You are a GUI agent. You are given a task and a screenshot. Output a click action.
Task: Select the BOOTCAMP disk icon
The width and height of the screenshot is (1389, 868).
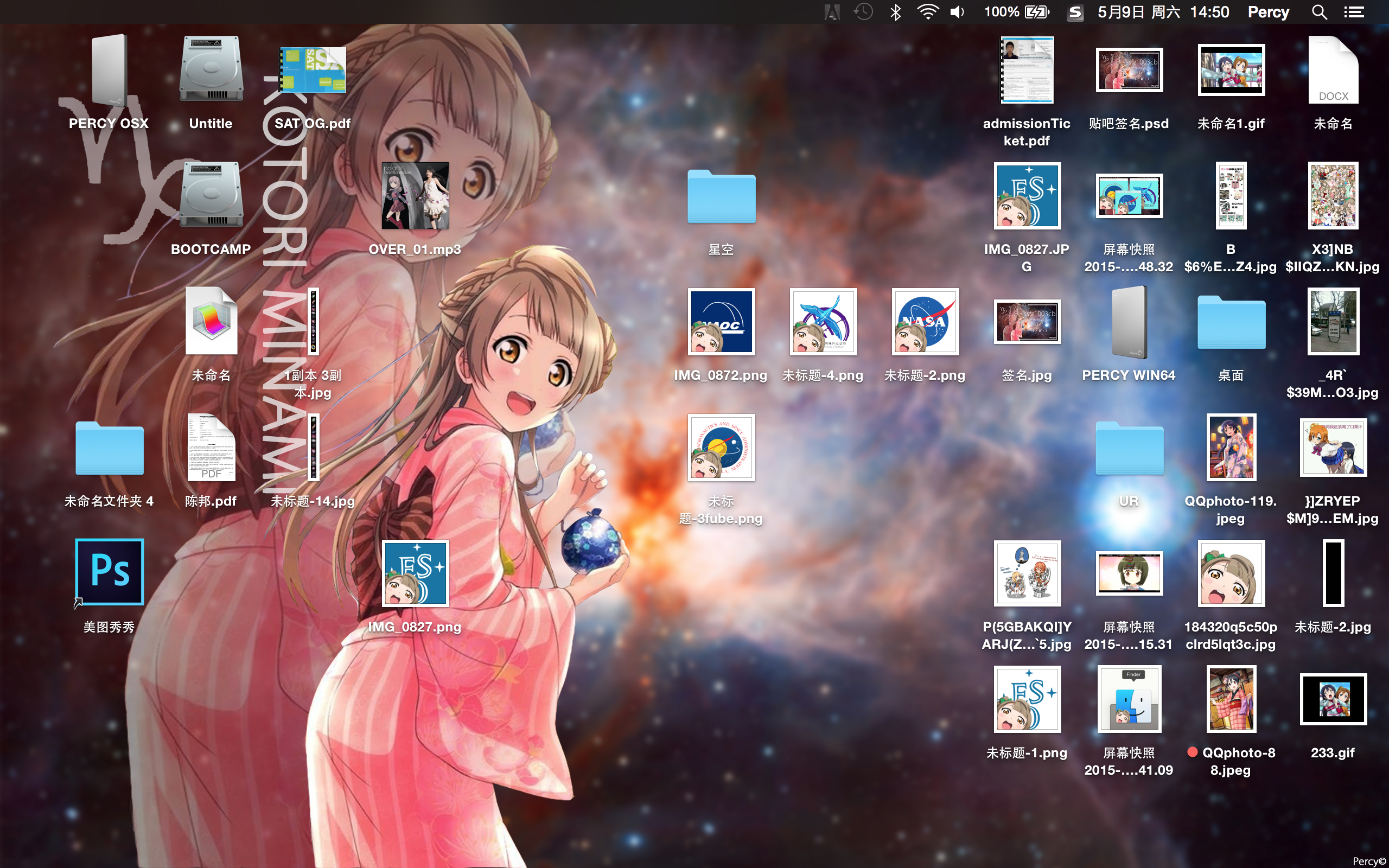tap(211, 195)
